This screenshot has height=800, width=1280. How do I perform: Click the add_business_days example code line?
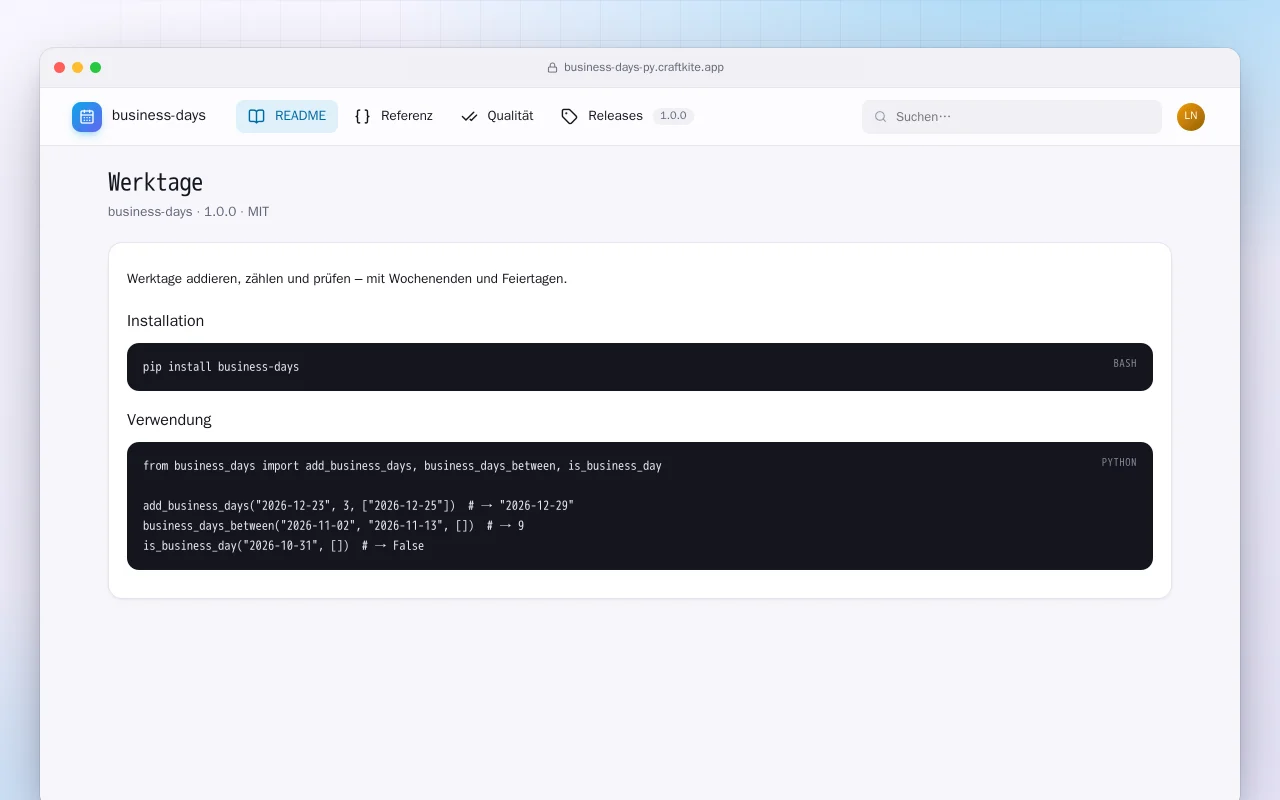click(x=358, y=506)
